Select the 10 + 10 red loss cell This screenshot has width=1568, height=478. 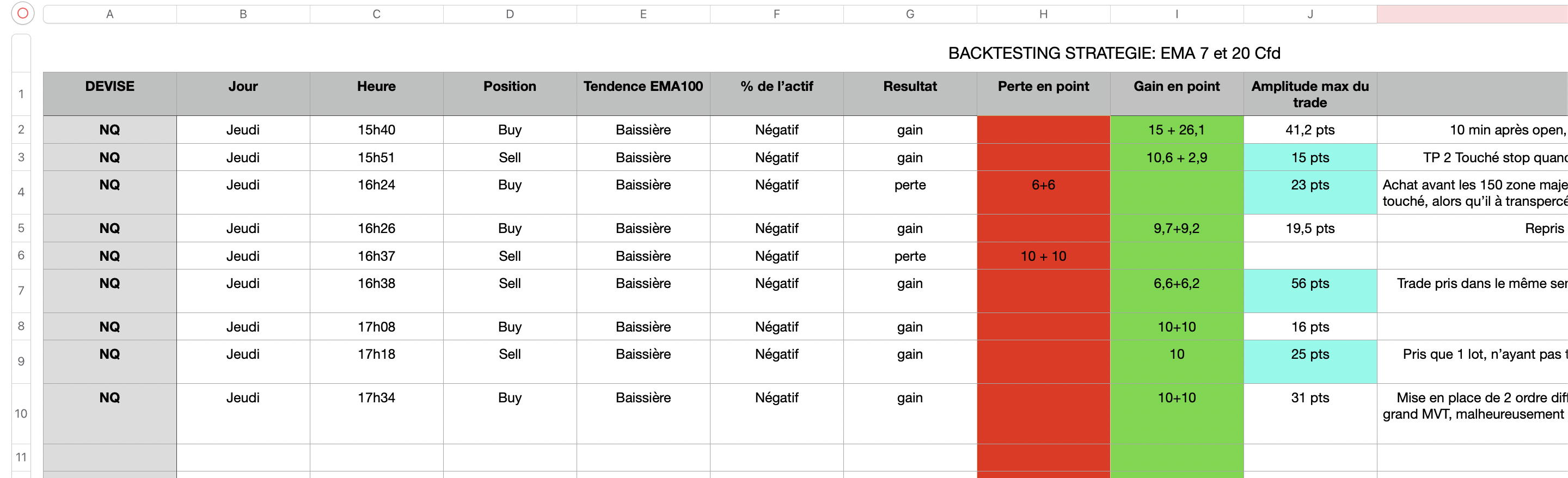[x=1043, y=256]
